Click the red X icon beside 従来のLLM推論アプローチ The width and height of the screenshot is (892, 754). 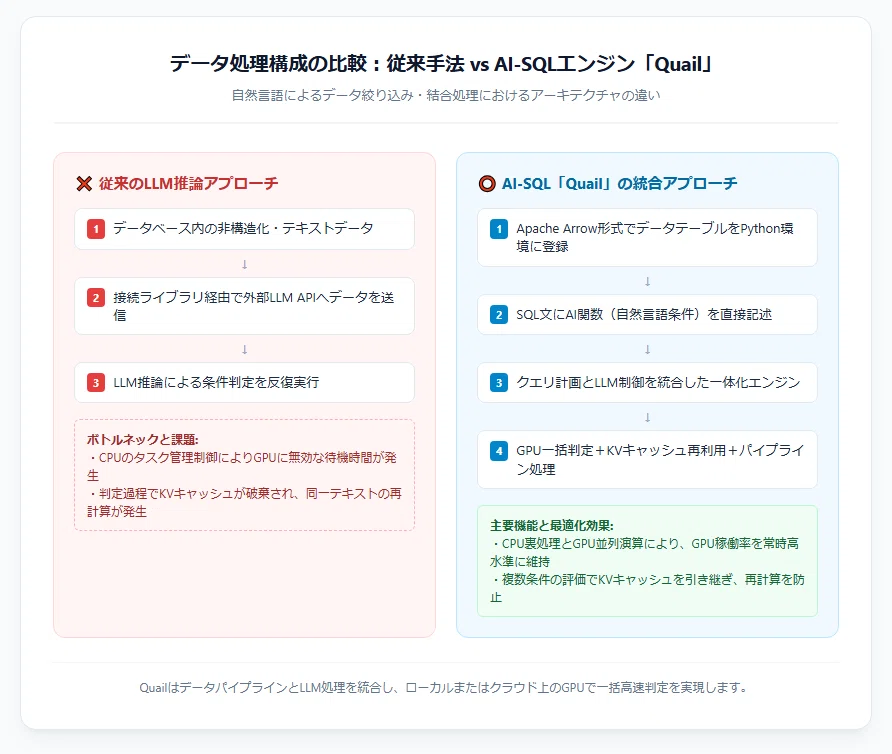84,184
